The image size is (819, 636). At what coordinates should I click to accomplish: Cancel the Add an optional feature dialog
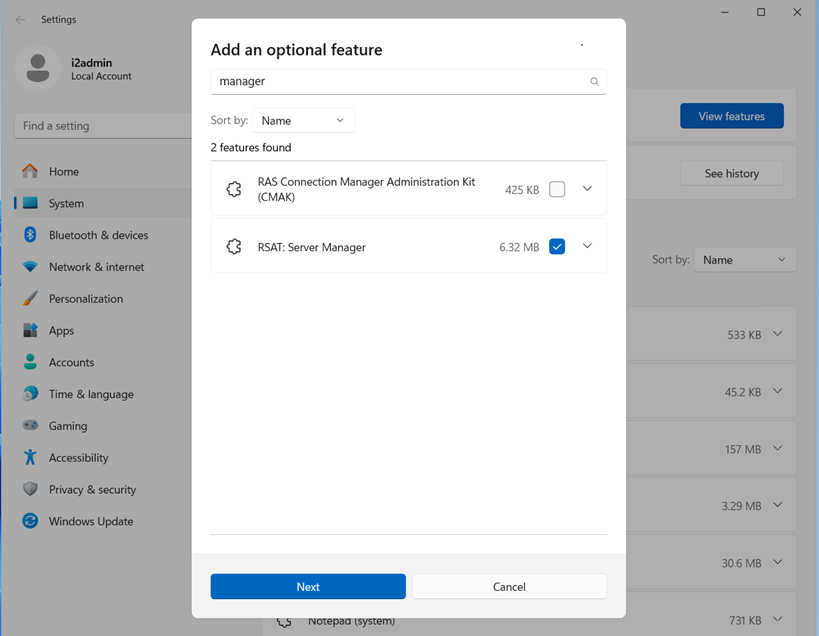(x=509, y=586)
